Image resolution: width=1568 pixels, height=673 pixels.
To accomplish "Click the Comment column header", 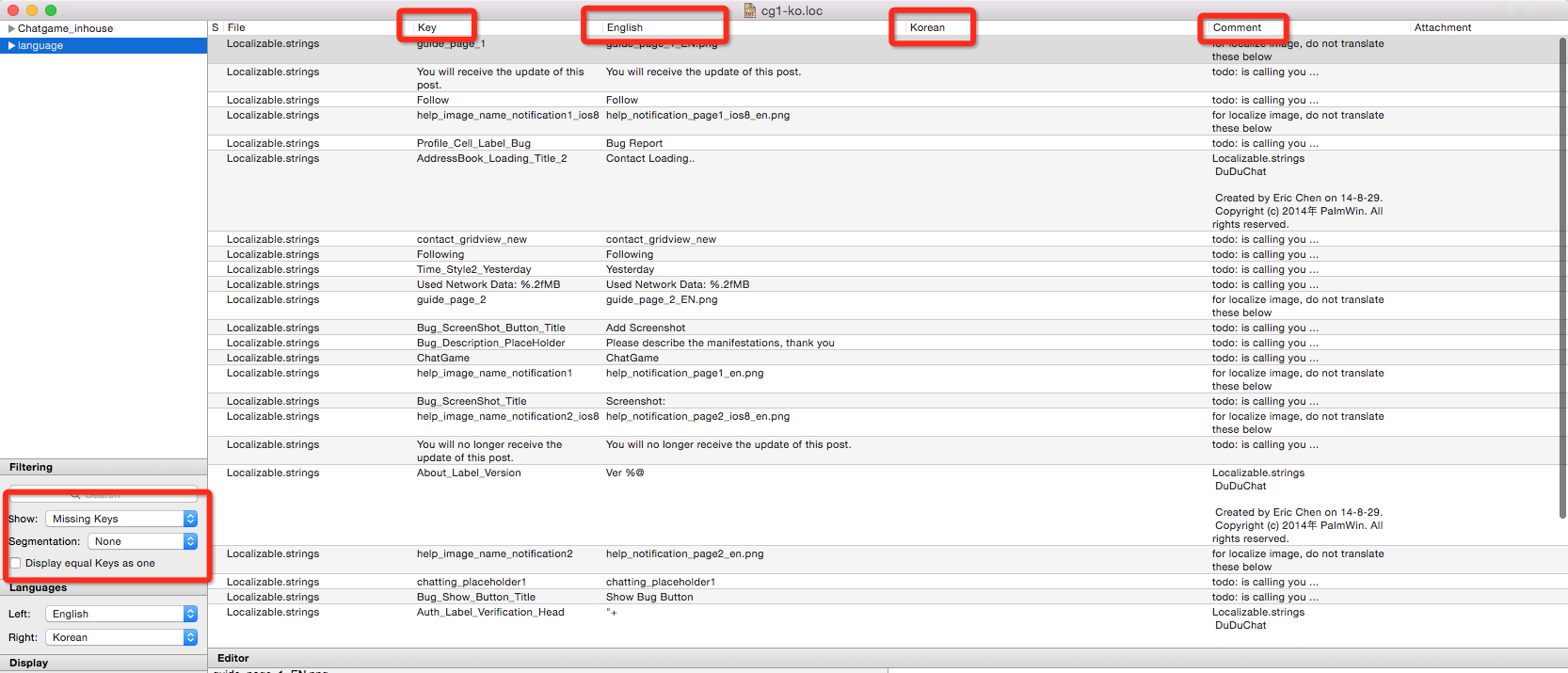I will pyautogui.click(x=1237, y=27).
